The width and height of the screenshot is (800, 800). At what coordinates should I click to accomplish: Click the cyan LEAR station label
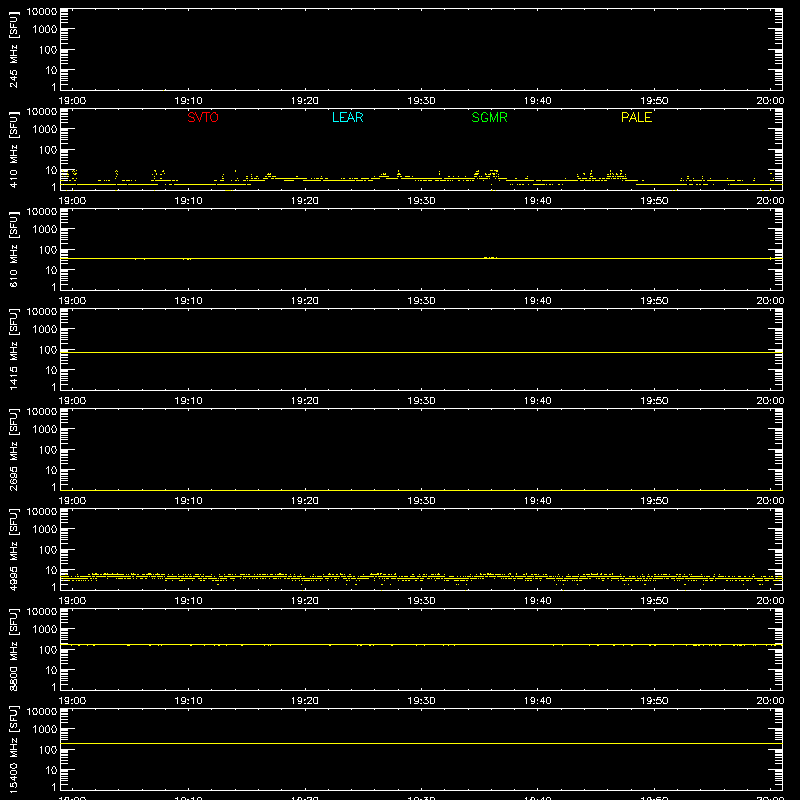coord(347,117)
